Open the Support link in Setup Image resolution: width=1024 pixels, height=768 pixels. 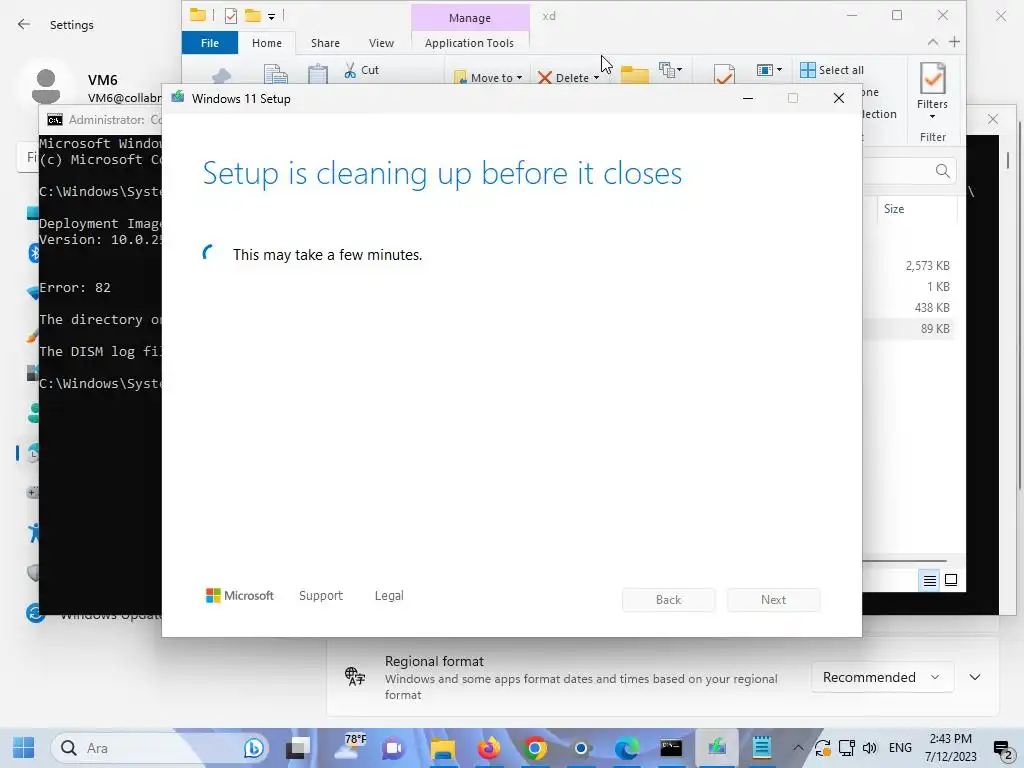321,596
